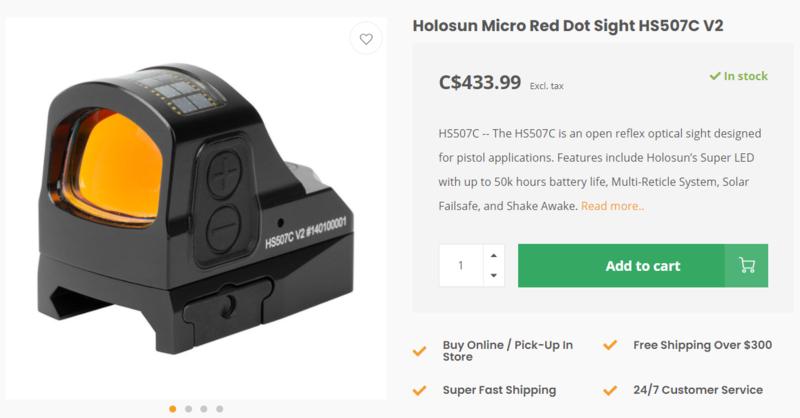Image resolution: width=800 pixels, height=418 pixels.
Task: Click the green In stock checkmark
Action: (x=715, y=76)
